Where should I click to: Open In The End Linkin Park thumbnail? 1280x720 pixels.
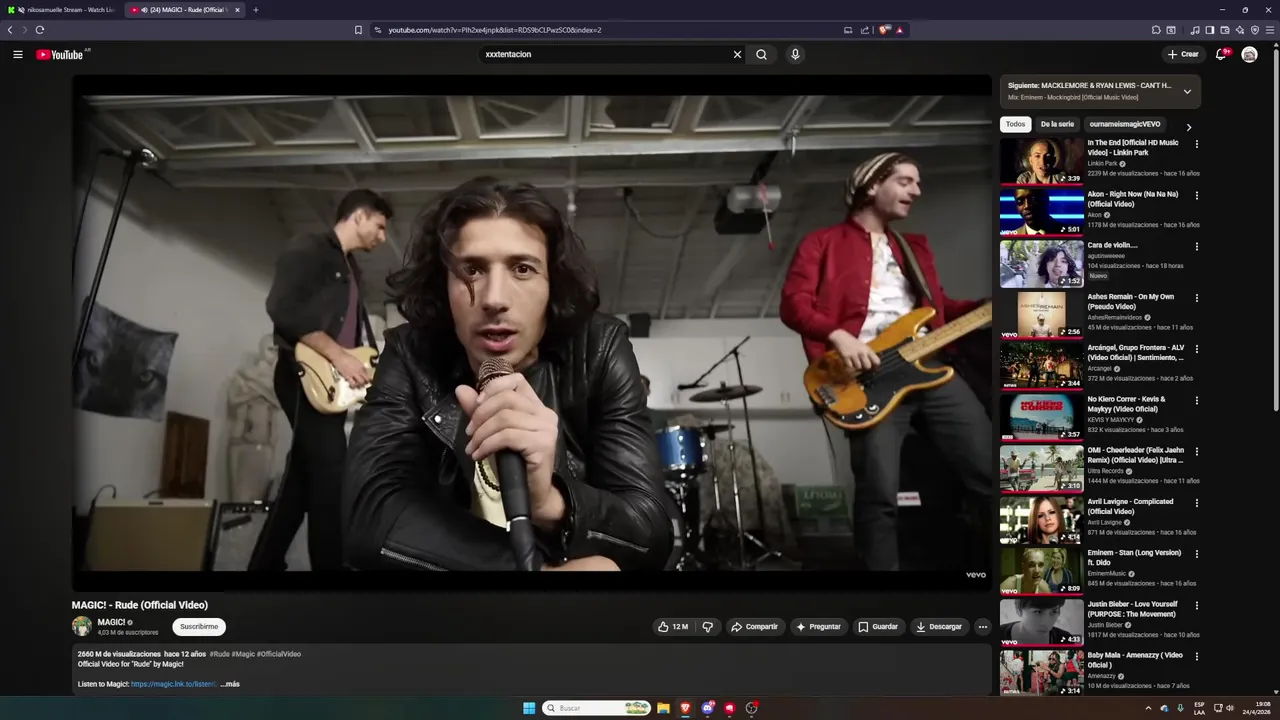tap(1041, 161)
